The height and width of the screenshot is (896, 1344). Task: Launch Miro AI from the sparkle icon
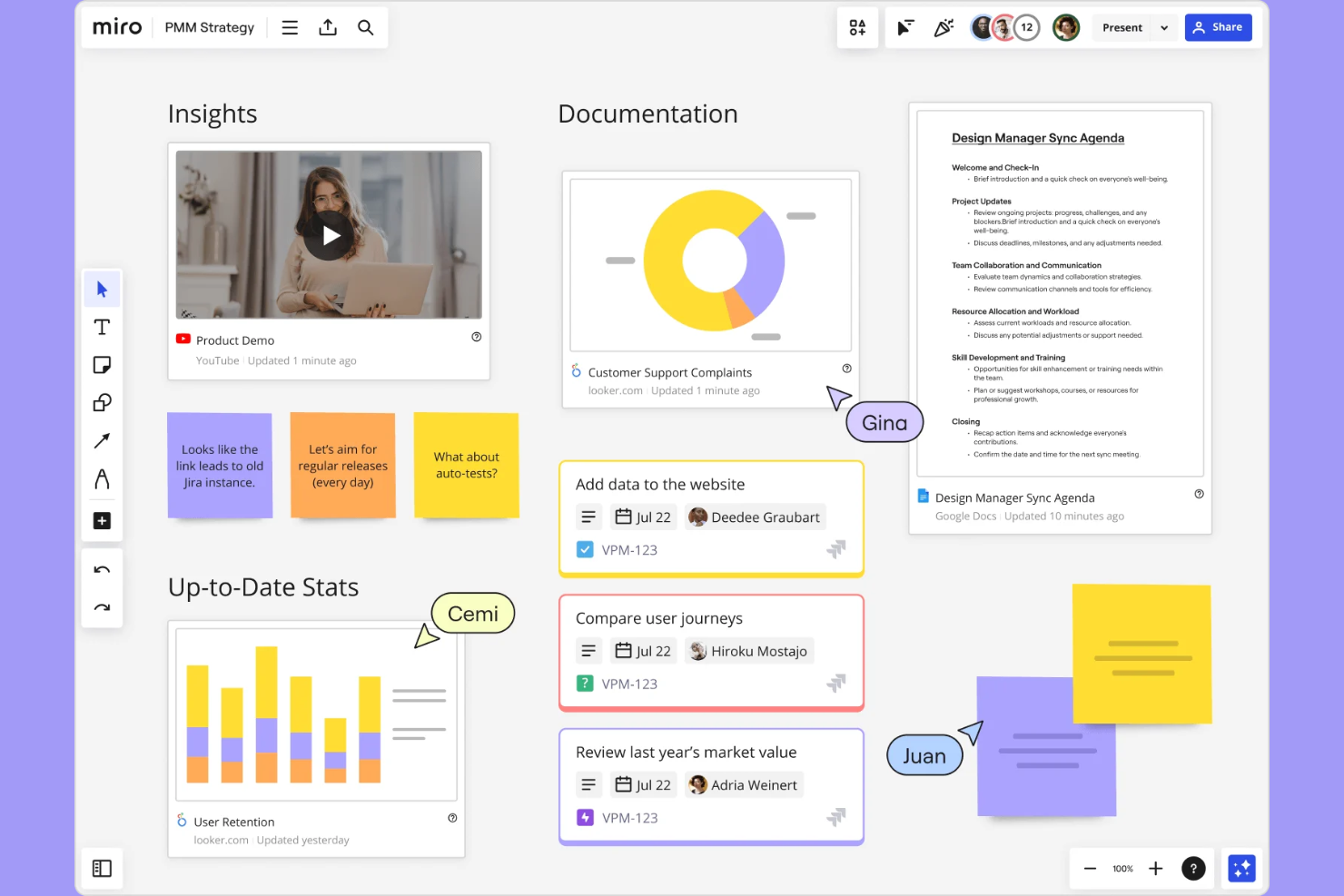[x=1241, y=868]
